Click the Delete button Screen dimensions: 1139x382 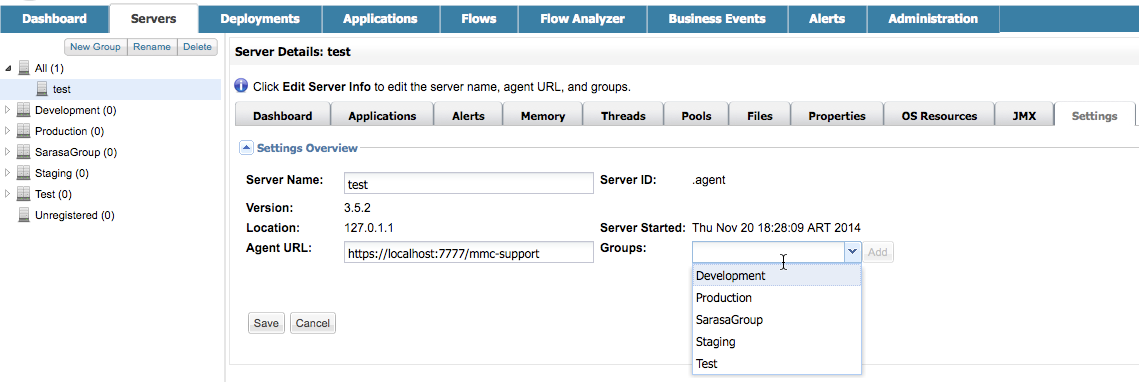point(197,46)
